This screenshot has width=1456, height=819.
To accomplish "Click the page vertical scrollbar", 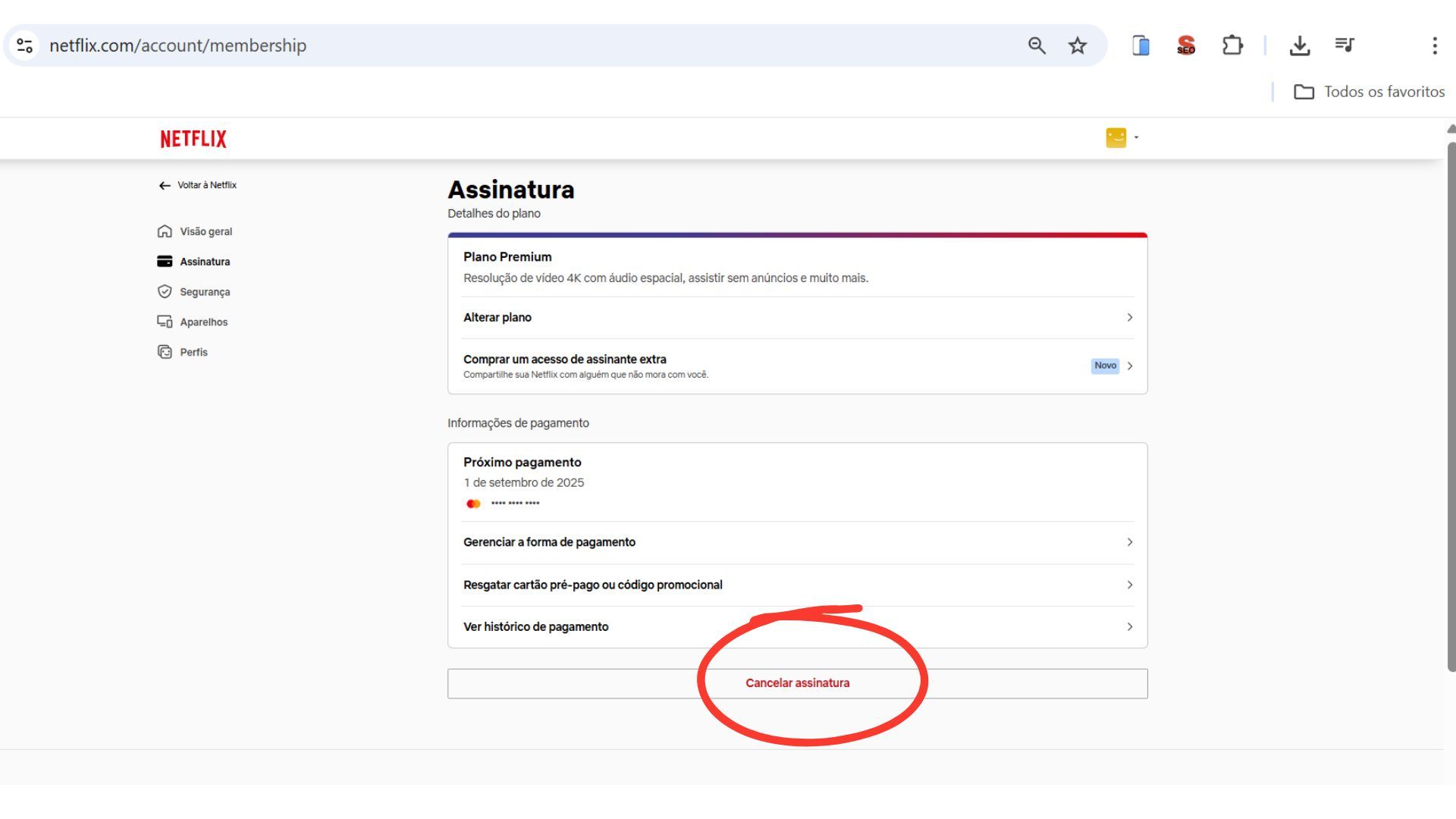I will [1451, 406].
